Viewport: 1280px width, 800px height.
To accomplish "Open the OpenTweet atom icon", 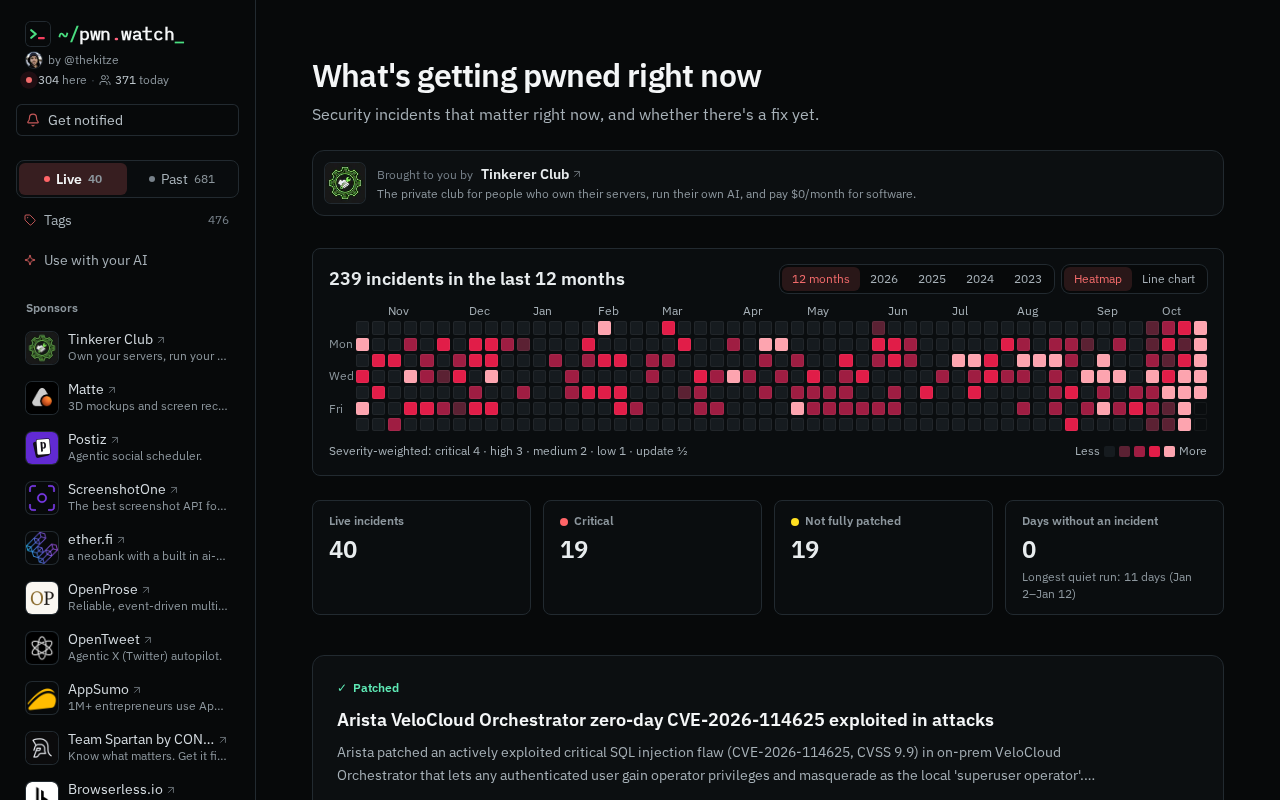I will [42, 648].
